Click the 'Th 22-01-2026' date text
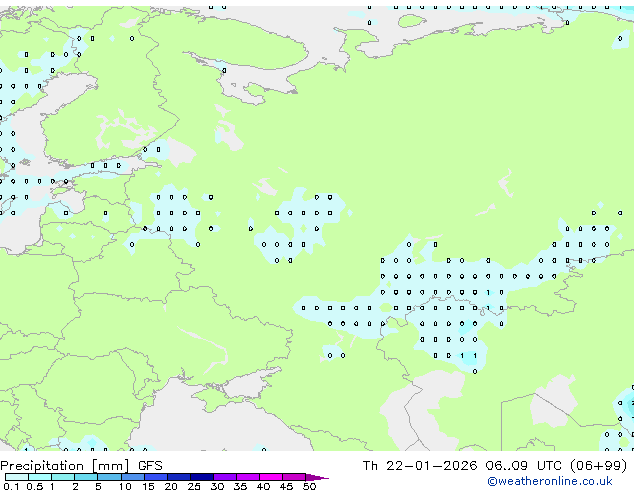This screenshot has width=634, height=490. [x=420, y=466]
